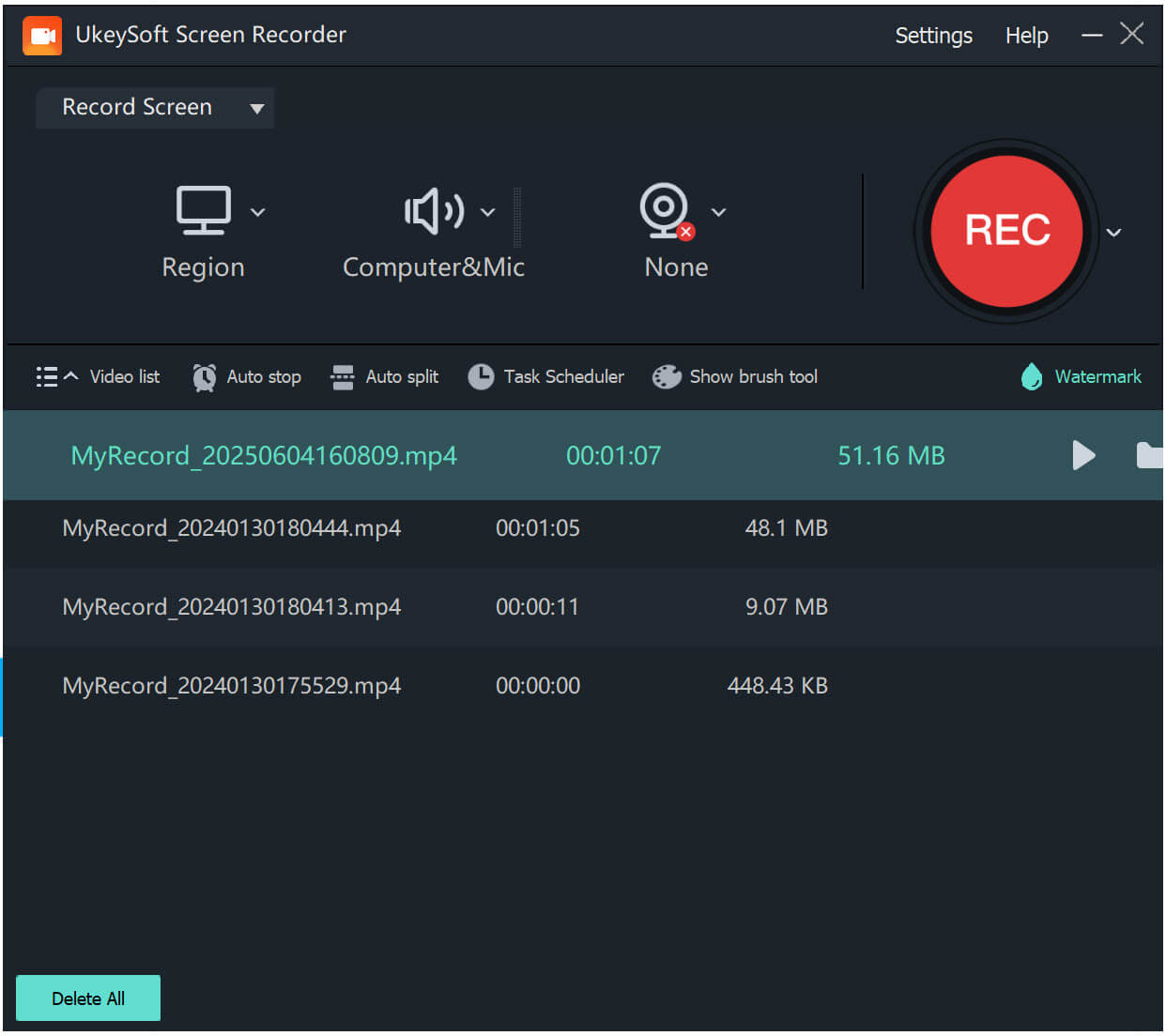The width and height of the screenshot is (1166, 1036).
Task: Click file size 51.16 MB
Action: (x=891, y=455)
